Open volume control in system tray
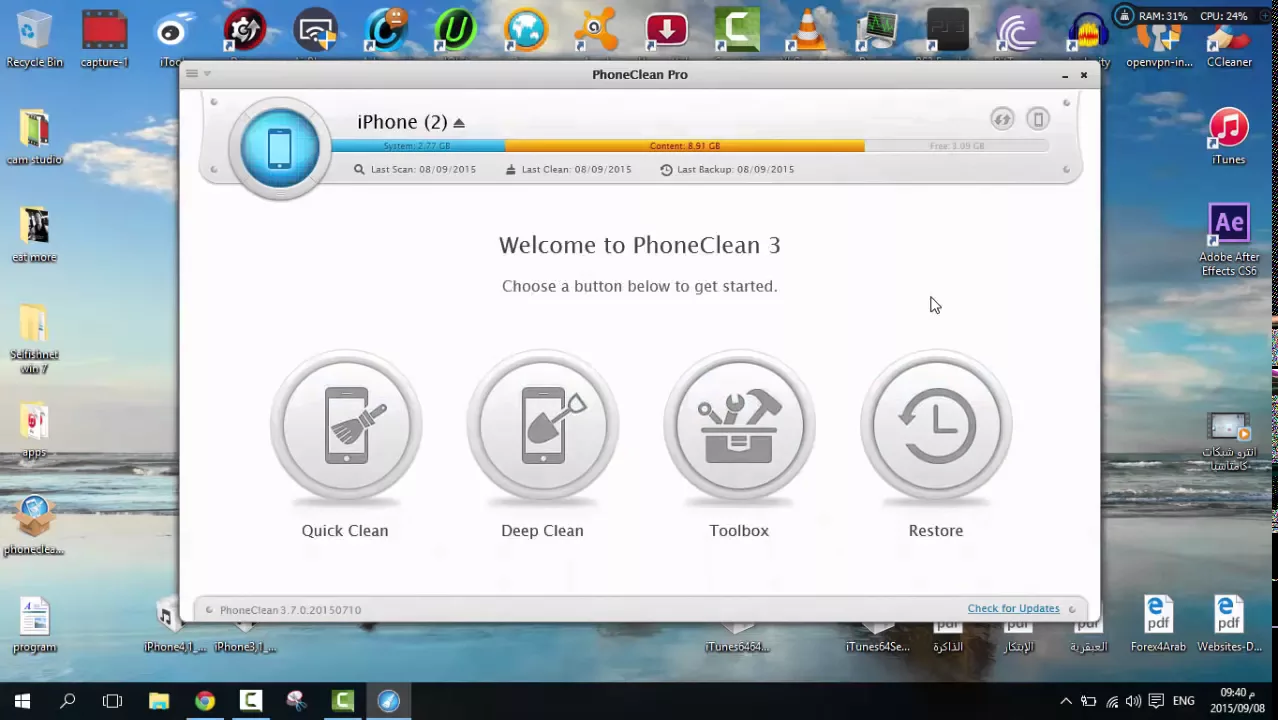The height and width of the screenshot is (720, 1278). pos(1133,701)
